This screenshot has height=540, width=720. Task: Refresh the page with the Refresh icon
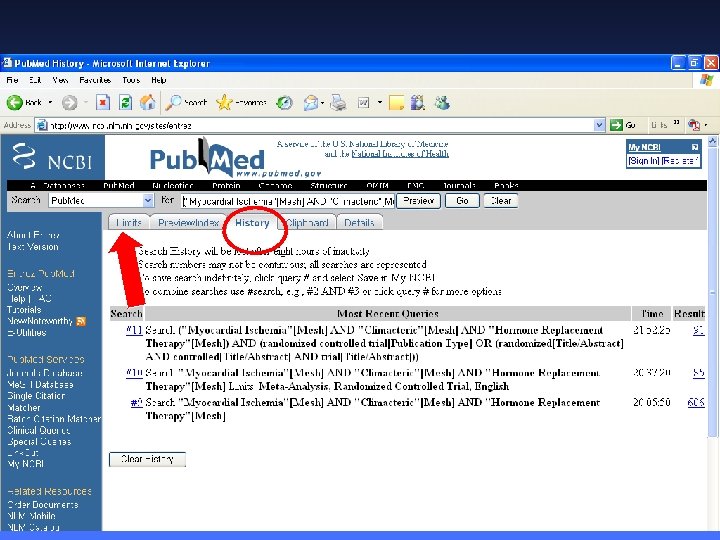125,102
